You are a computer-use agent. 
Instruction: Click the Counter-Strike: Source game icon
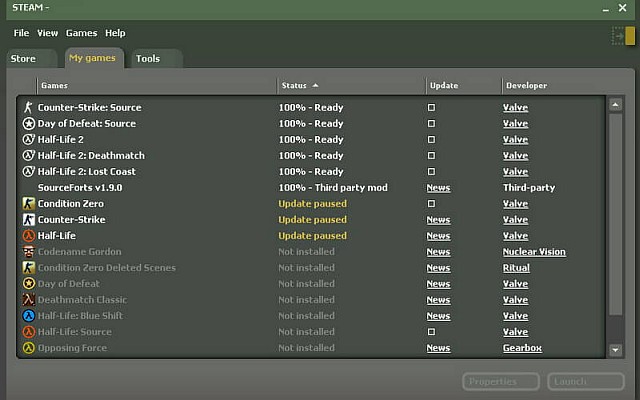click(x=29, y=107)
